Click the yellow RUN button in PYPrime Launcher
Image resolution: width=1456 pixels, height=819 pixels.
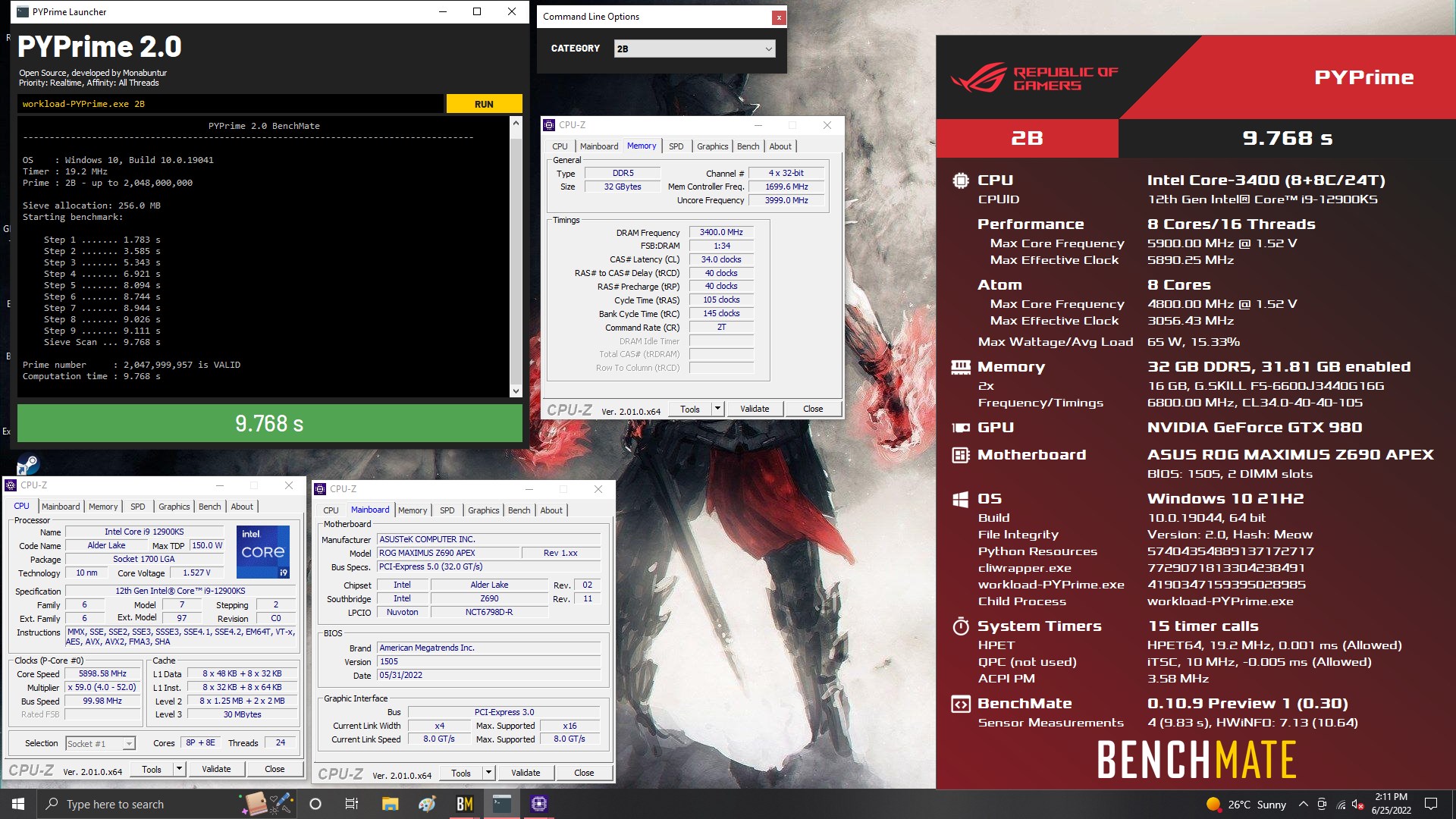[x=484, y=104]
